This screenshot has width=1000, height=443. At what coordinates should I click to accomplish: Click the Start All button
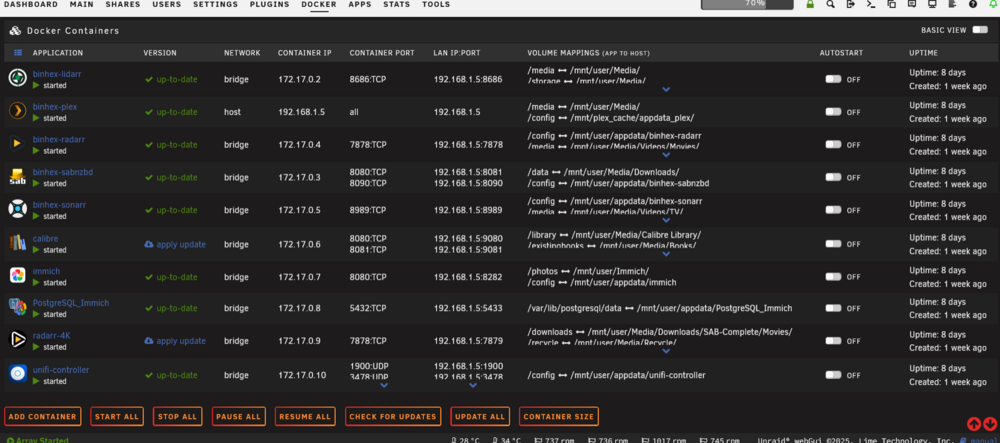click(x=117, y=416)
